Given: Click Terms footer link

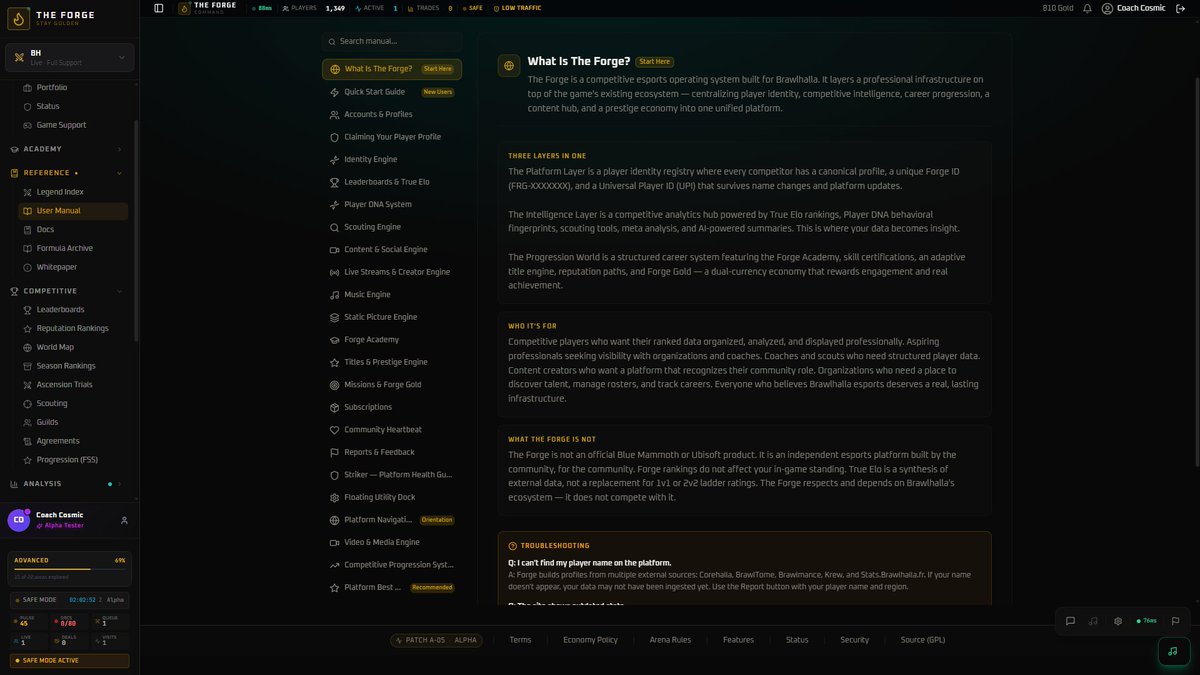Looking at the screenshot, I should [x=520, y=640].
